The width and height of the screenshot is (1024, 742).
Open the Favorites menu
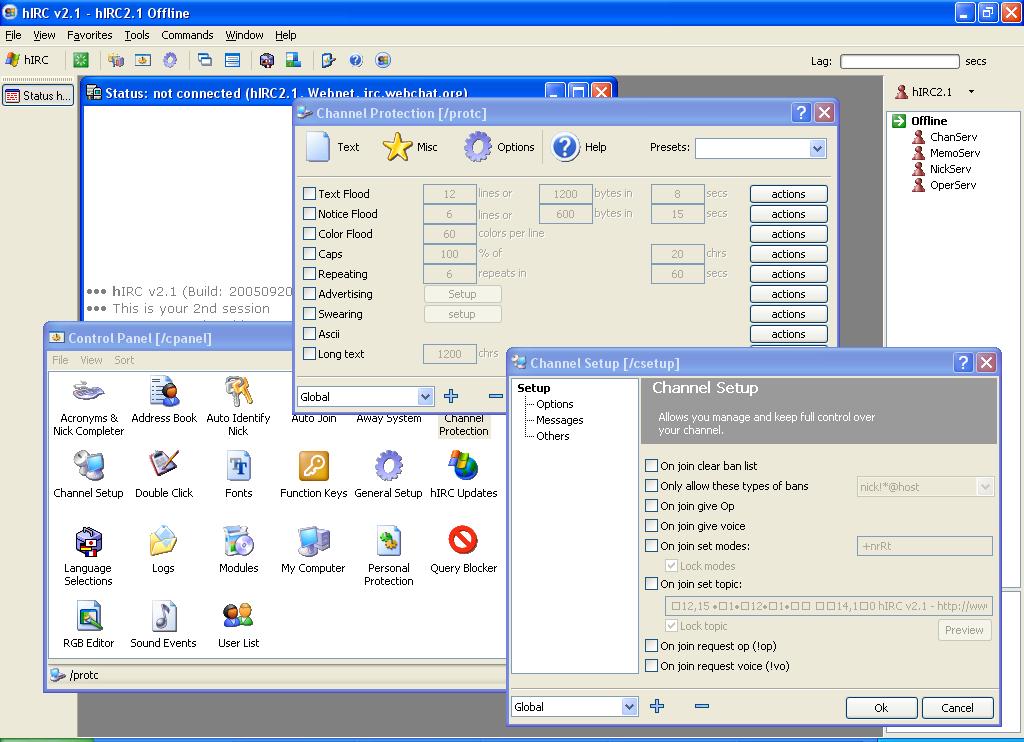coord(89,35)
